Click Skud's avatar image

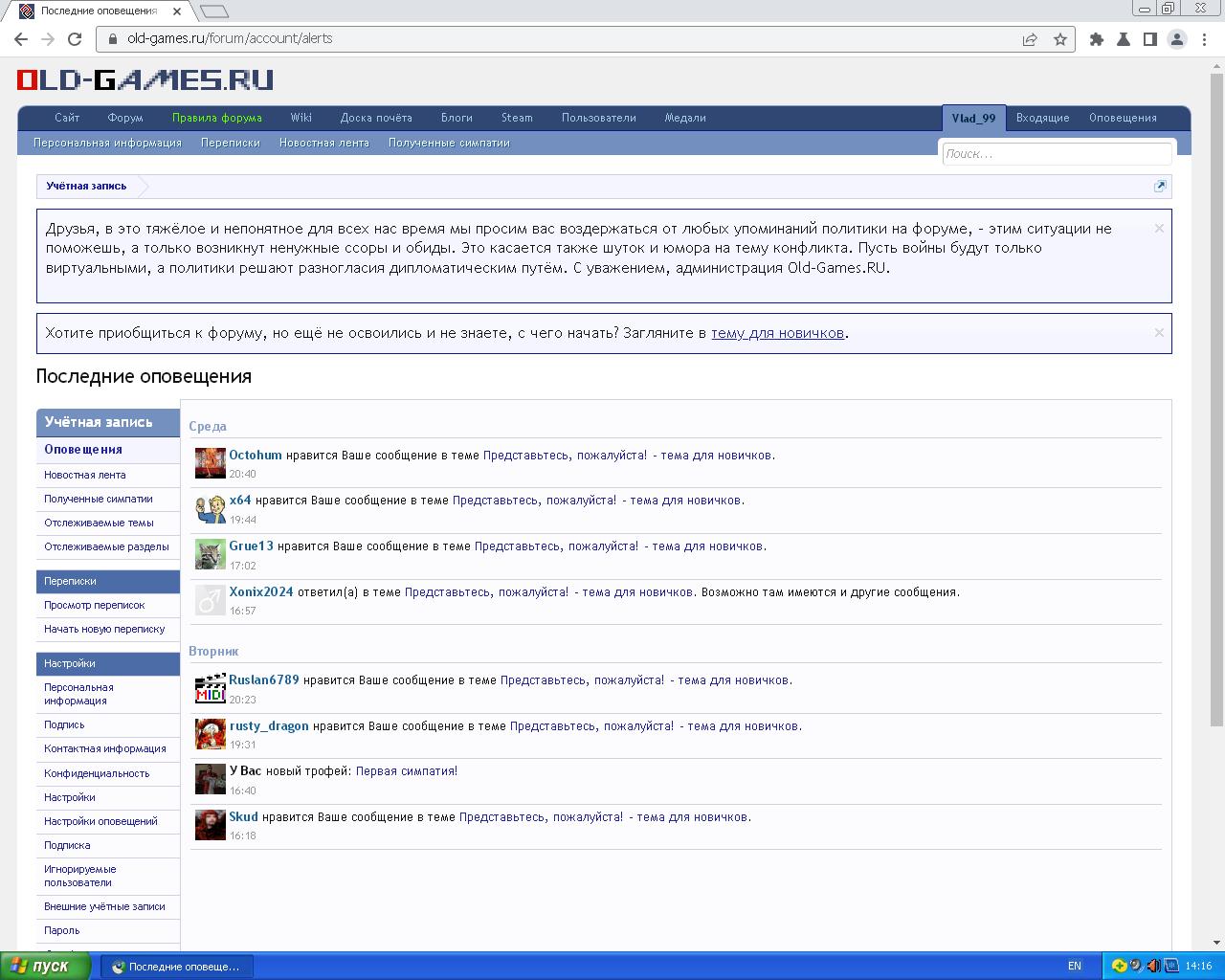210,825
